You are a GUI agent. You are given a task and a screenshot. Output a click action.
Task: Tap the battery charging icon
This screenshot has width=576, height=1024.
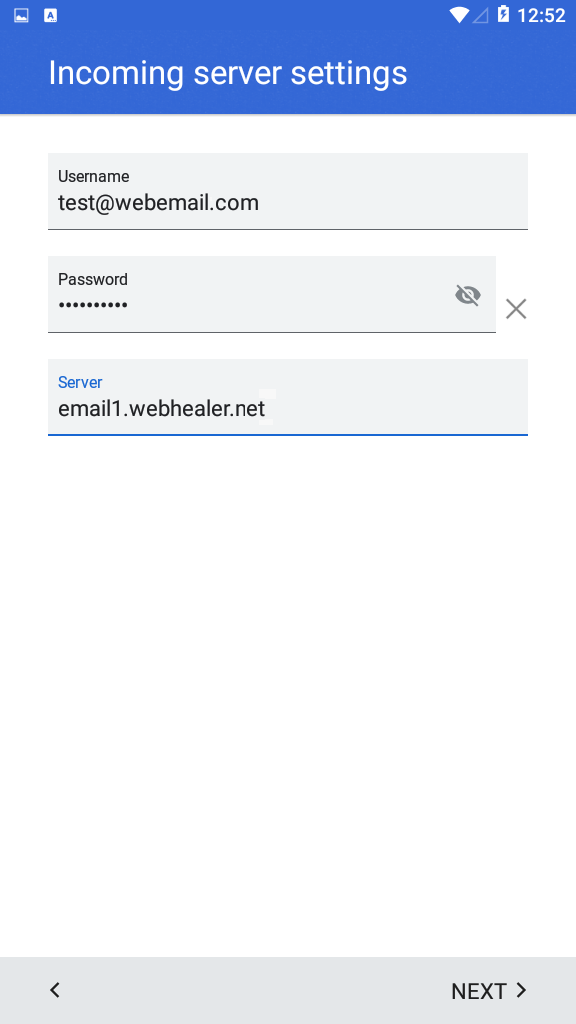504,14
